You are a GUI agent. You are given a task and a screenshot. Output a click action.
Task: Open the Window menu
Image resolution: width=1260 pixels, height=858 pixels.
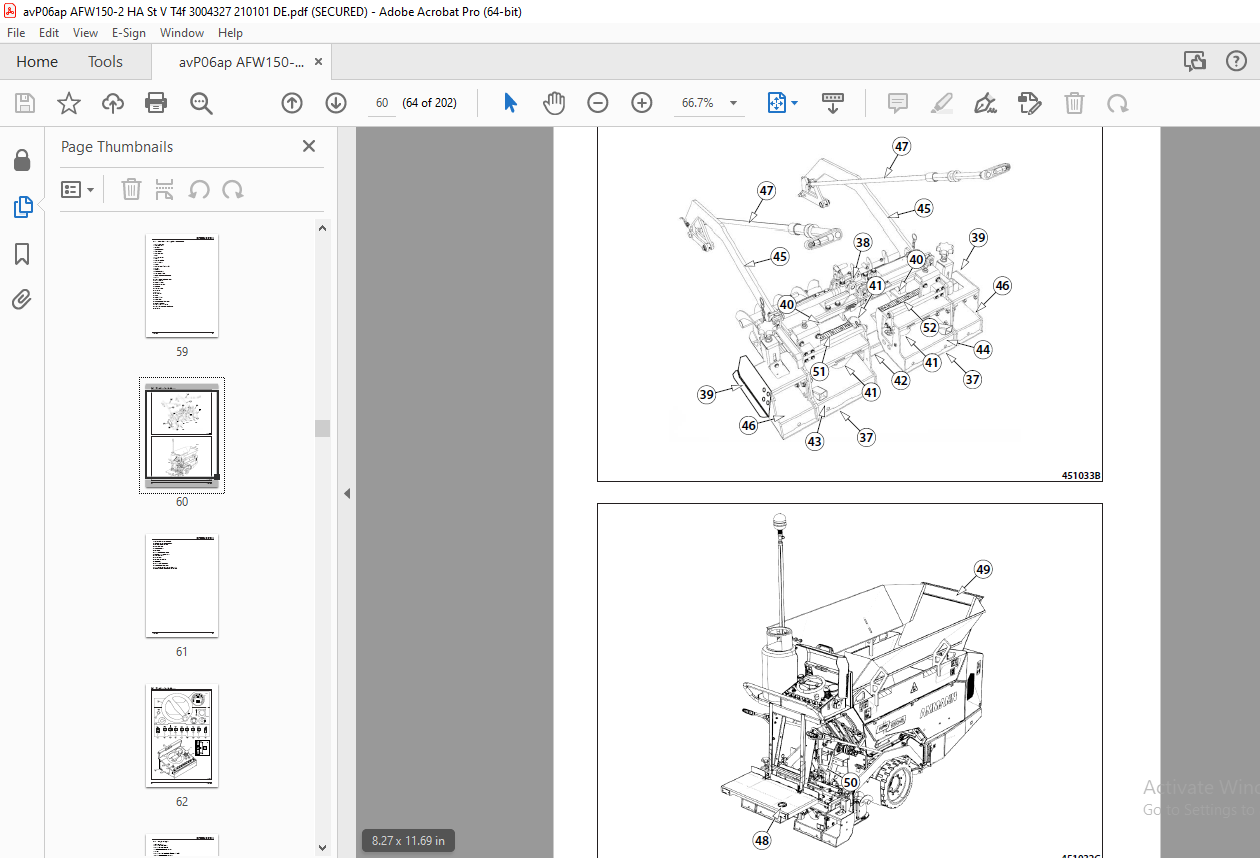182,33
